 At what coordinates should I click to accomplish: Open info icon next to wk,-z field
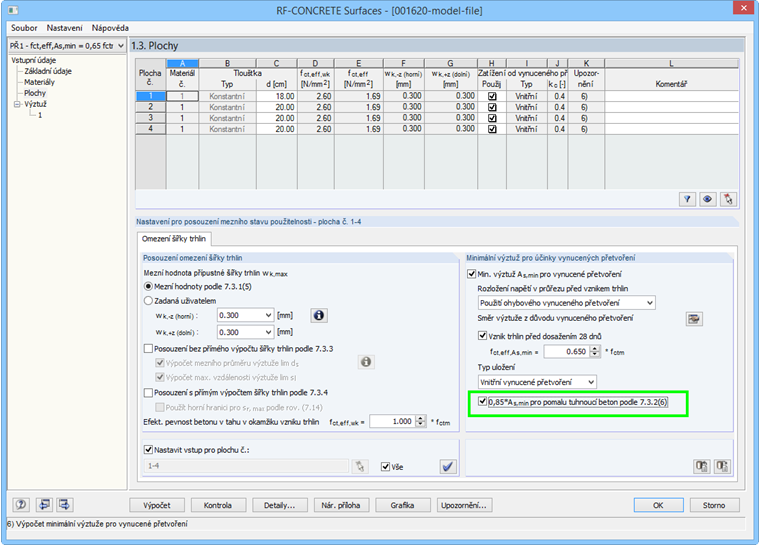(x=318, y=315)
